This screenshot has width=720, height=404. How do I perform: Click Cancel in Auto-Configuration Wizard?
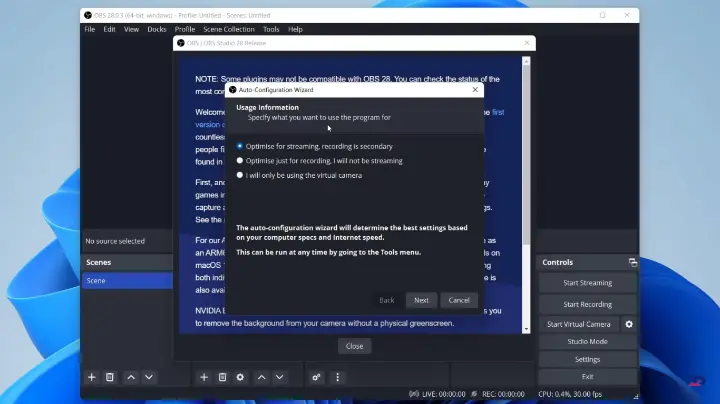(459, 300)
